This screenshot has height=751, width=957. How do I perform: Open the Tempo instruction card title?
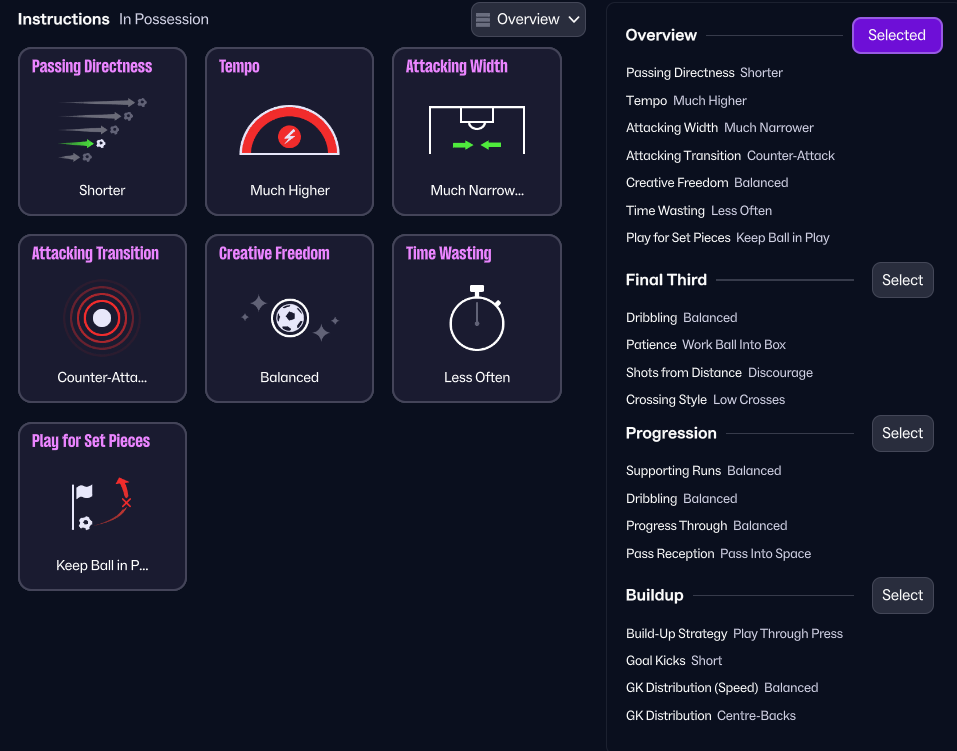239,67
